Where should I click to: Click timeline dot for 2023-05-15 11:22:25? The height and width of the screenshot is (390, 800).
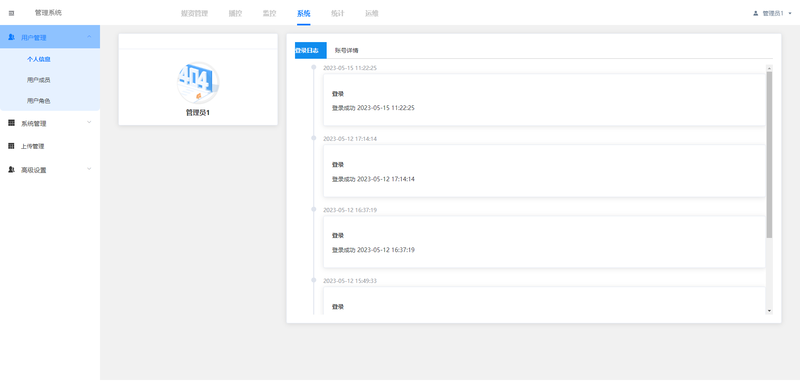coord(314,67)
